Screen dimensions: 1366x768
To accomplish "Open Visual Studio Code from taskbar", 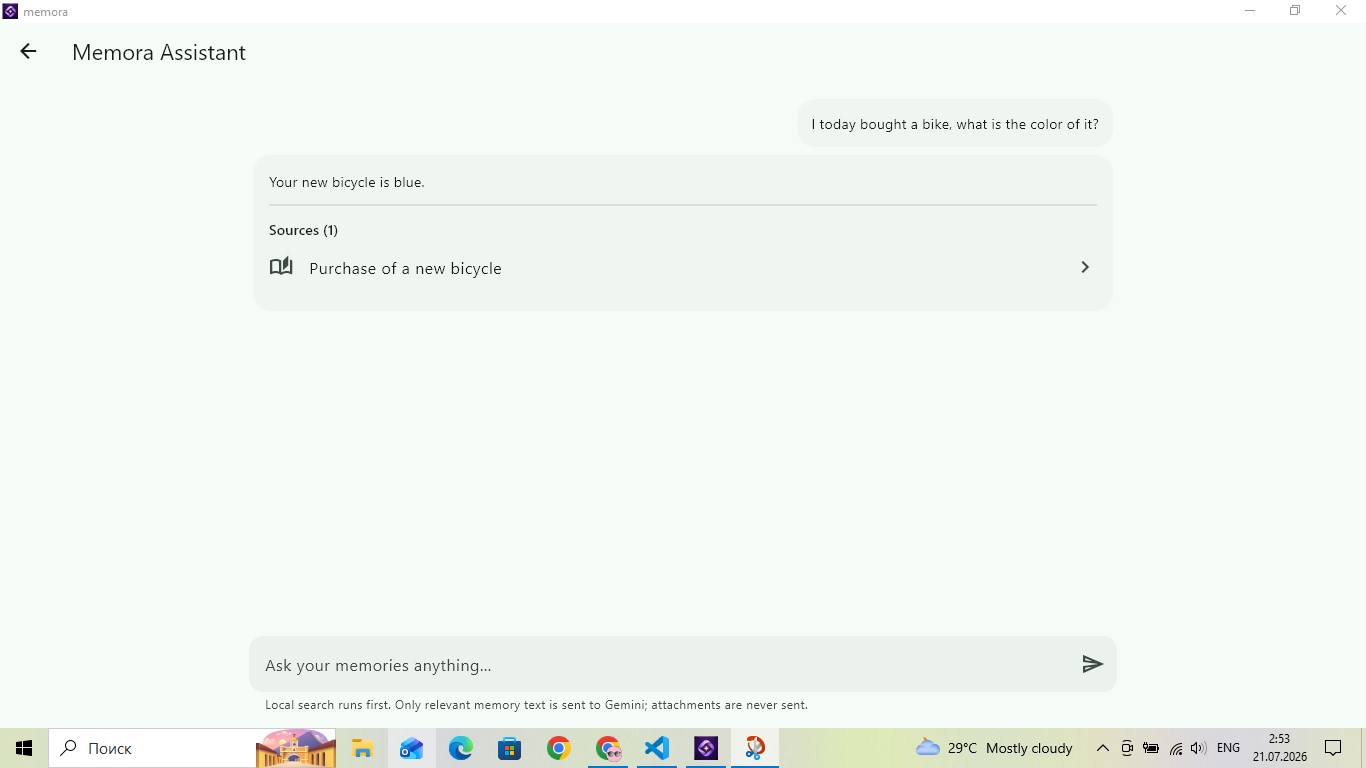I will pos(657,748).
